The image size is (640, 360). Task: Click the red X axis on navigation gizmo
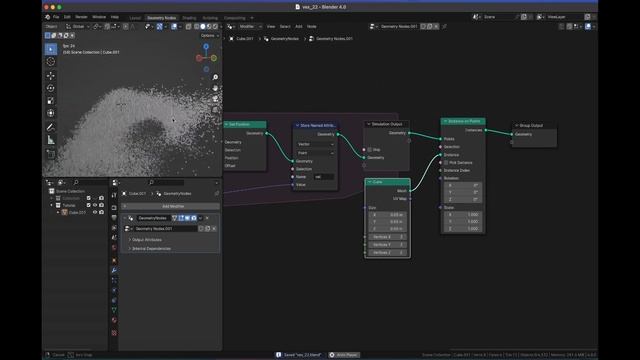[199, 58]
